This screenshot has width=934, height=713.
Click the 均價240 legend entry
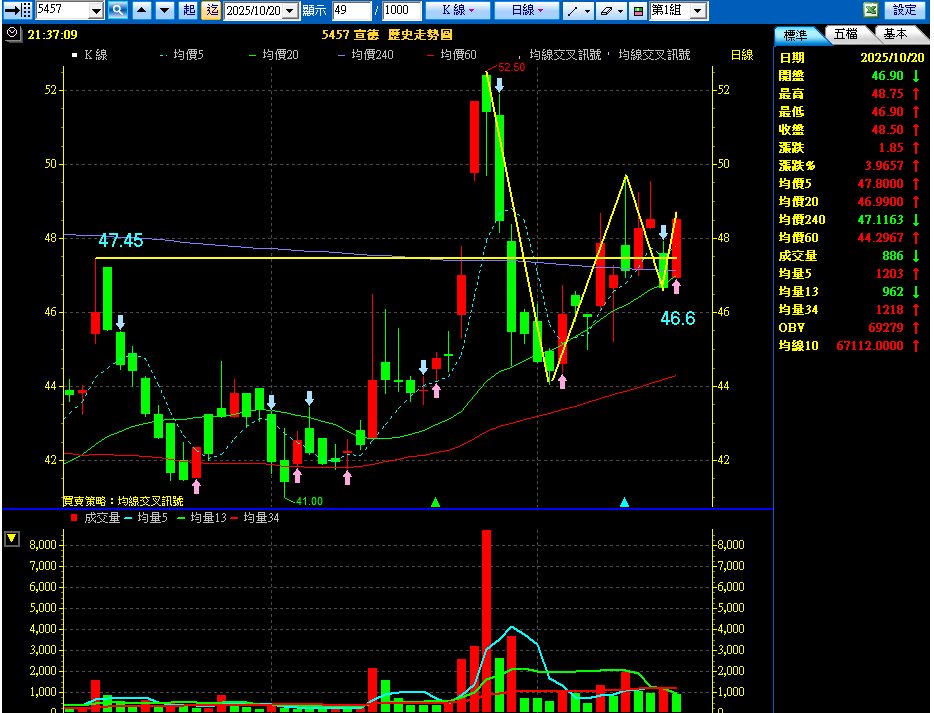(x=366, y=55)
